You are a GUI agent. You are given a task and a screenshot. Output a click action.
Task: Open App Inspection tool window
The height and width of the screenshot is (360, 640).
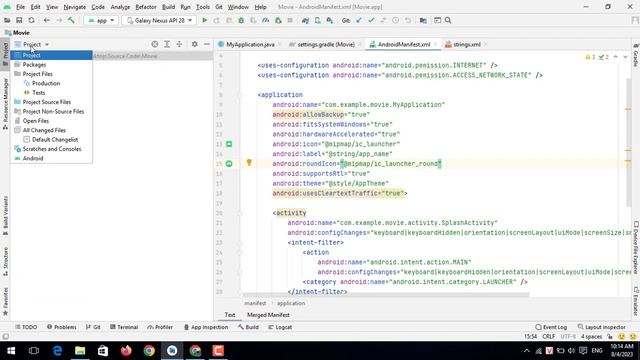tap(206, 327)
